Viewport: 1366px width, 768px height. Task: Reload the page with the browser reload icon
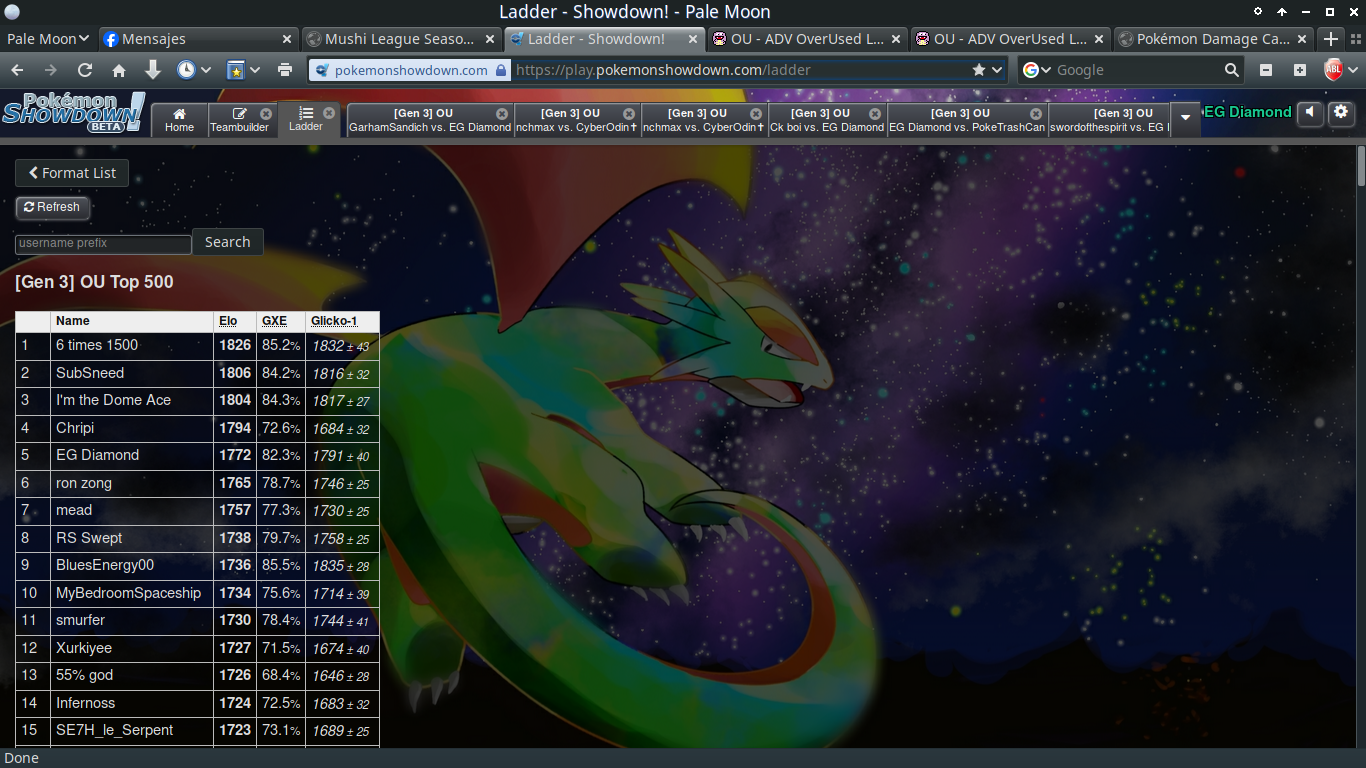point(85,70)
